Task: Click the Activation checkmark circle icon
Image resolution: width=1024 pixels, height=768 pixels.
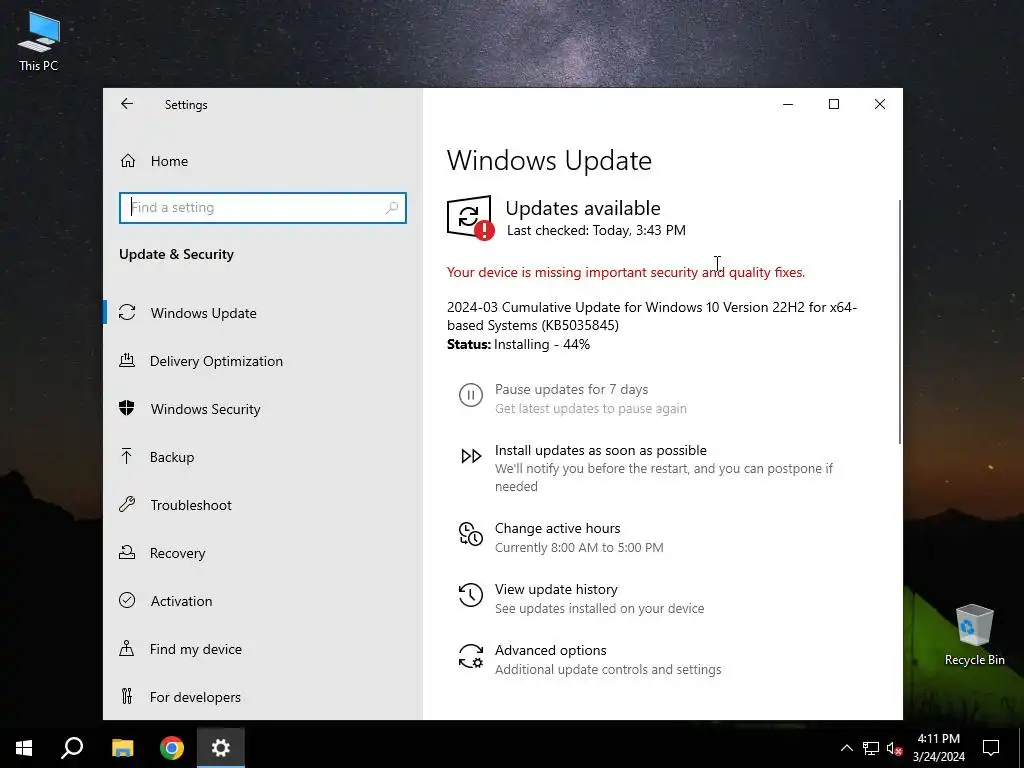Action: (127, 600)
